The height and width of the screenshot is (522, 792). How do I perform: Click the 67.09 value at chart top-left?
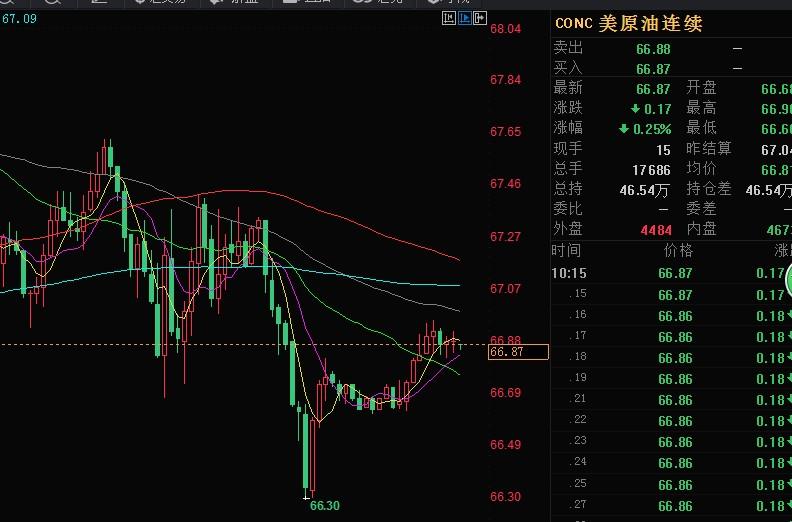(x=19, y=19)
